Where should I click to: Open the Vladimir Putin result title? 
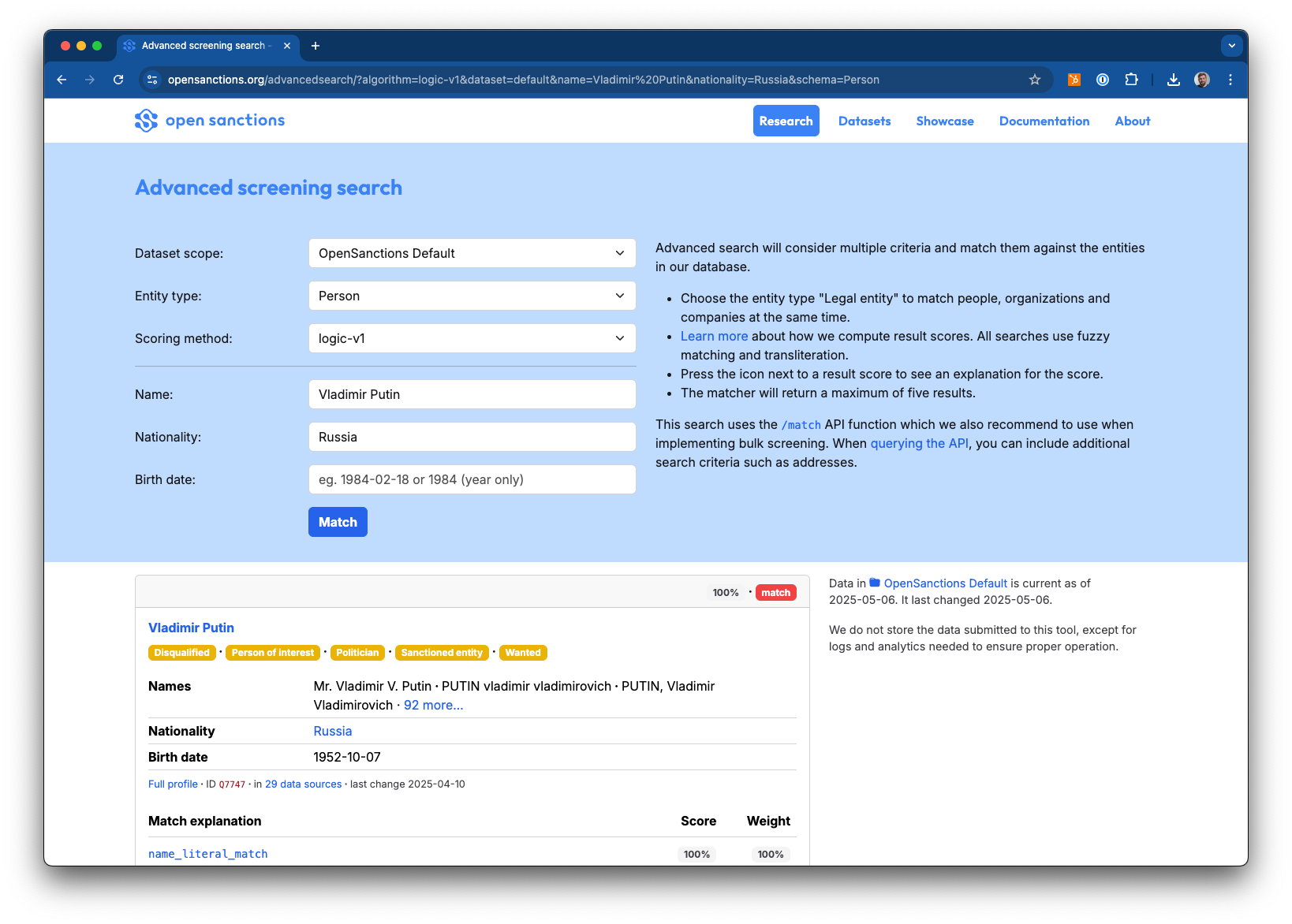191,628
